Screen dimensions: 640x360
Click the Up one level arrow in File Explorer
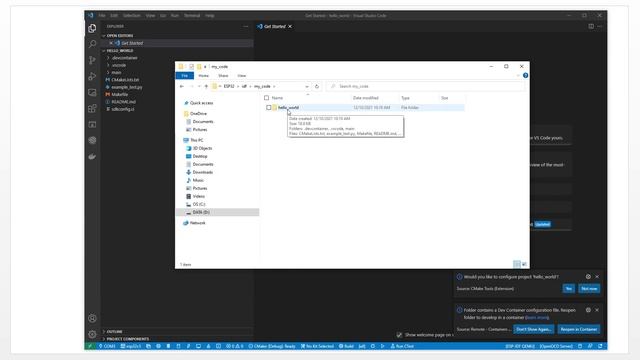(206, 87)
